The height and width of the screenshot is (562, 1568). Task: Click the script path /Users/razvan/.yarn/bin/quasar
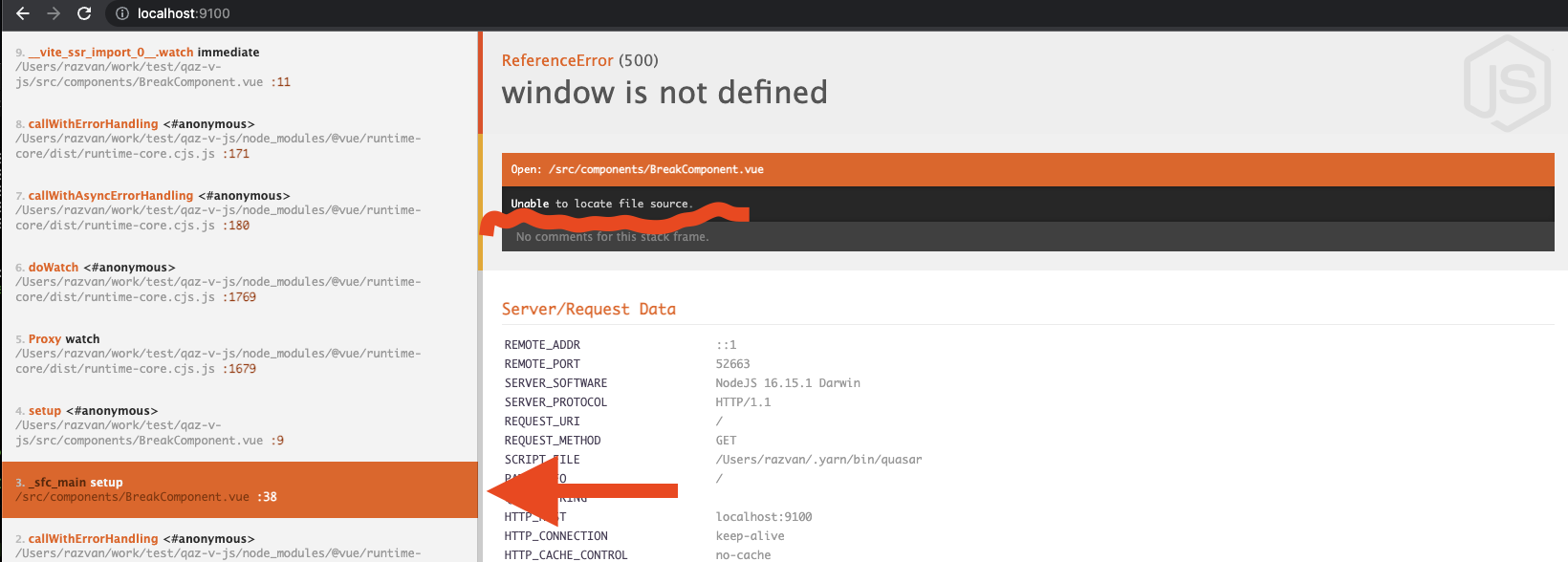818,460
